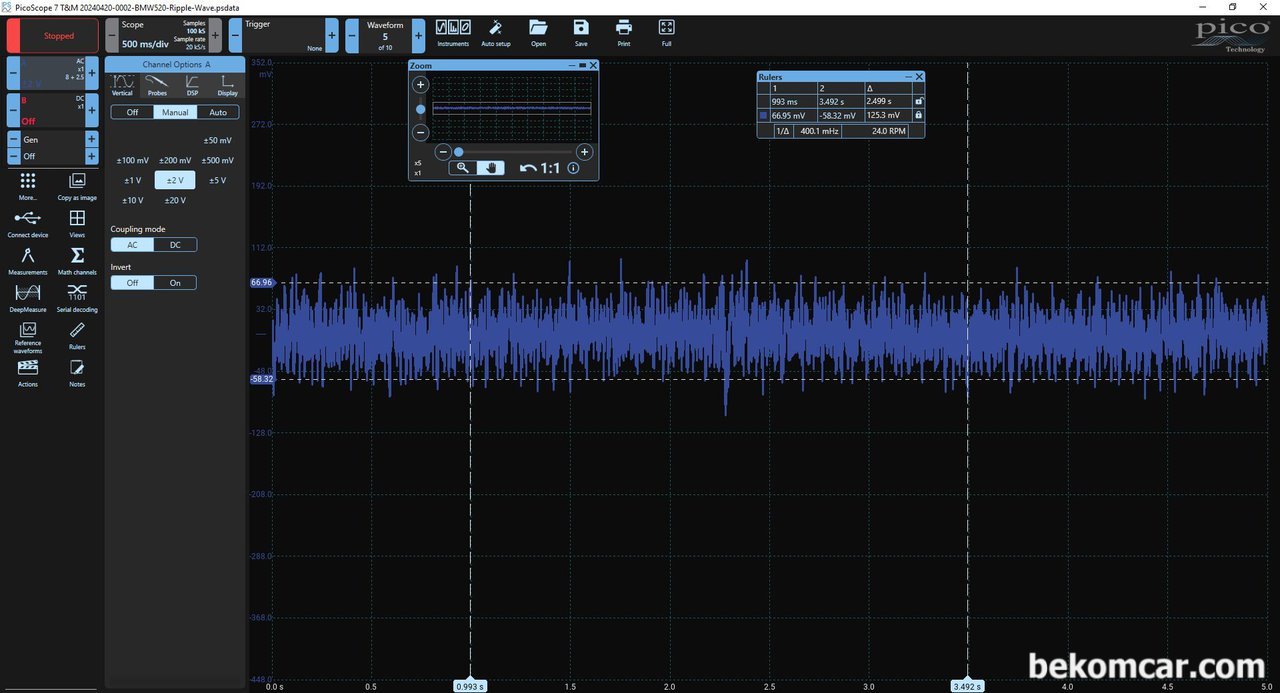Click the Open file folder icon
Viewport: 1280px width, 693px height.
click(539, 32)
